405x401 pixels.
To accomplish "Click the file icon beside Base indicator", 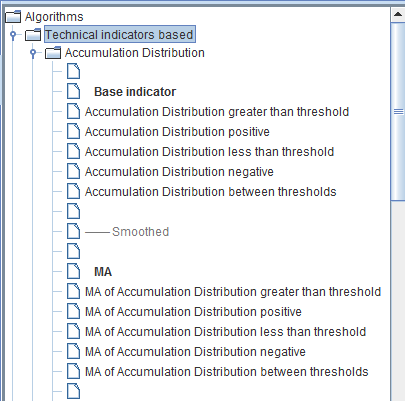I will [x=73, y=91].
